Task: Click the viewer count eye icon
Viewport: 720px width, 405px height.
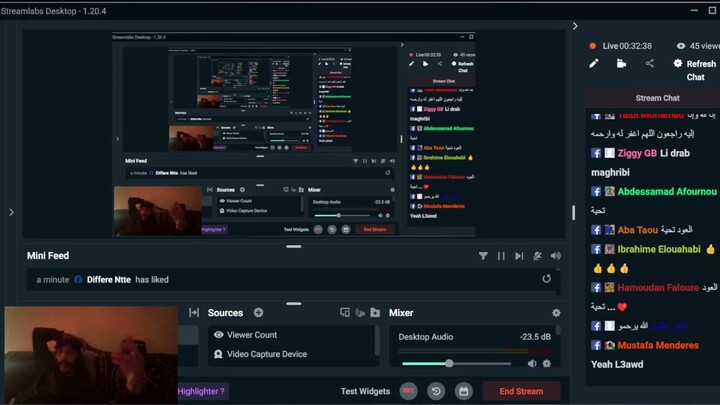Action: point(681,46)
